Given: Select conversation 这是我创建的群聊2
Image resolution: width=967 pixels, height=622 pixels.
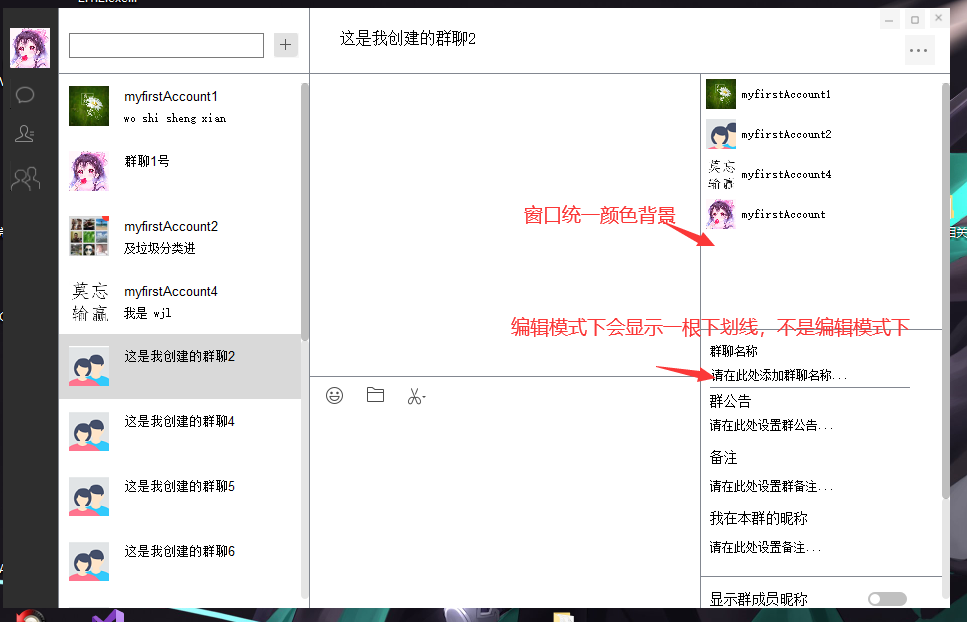Looking at the screenshot, I should [x=180, y=366].
